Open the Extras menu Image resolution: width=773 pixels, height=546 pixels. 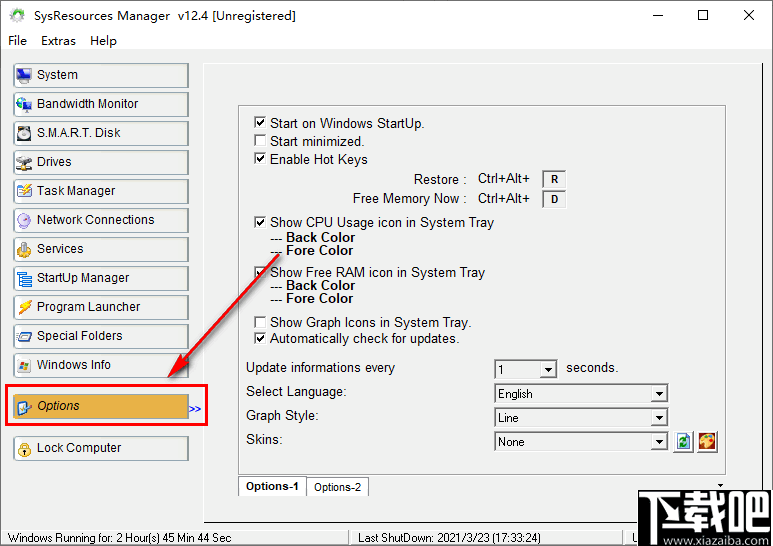coord(58,41)
